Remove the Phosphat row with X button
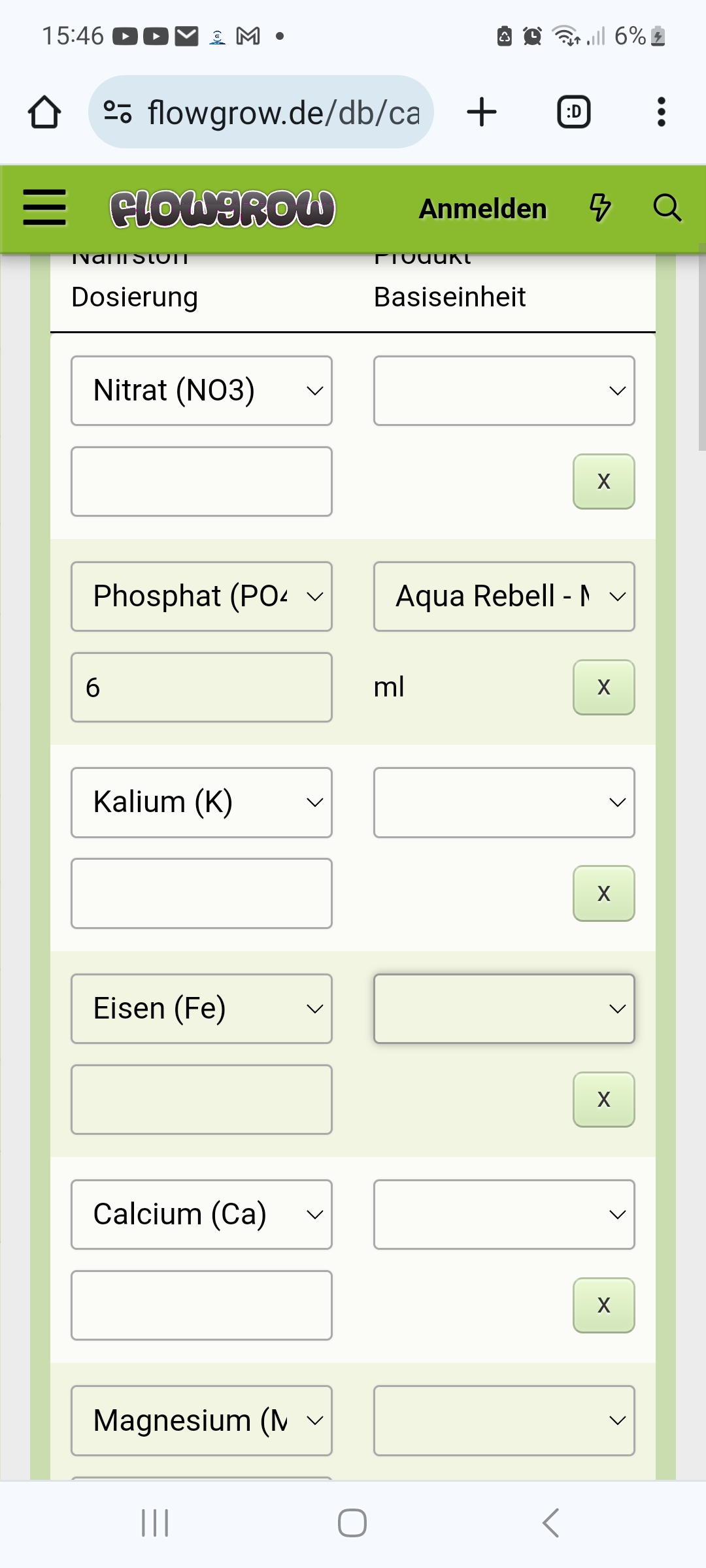This screenshot has height=1568, width=706. (x=603, y=687)
